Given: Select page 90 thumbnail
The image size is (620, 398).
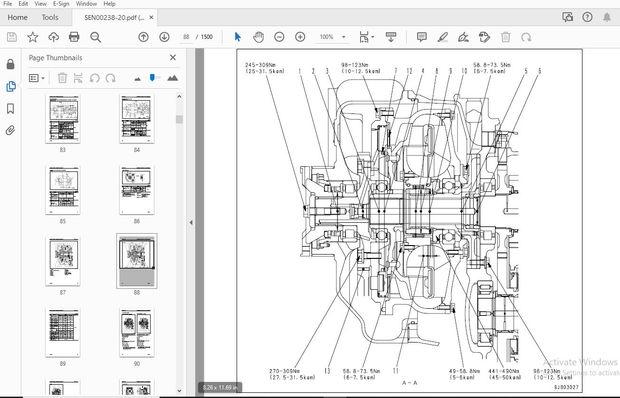Looking at the screenshot, I should click(136, 333).
